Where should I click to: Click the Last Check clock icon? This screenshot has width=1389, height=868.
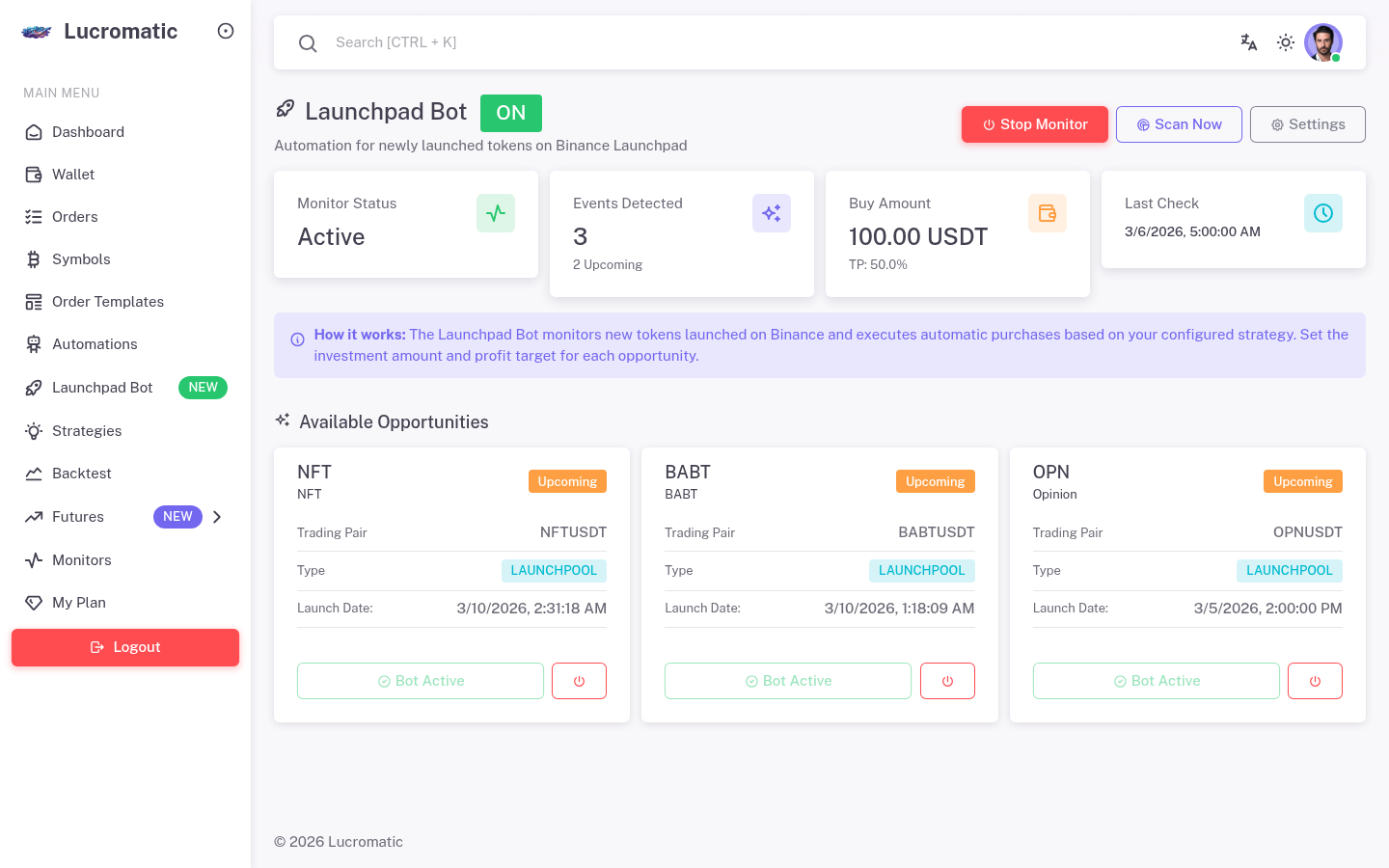point(1323,213)
